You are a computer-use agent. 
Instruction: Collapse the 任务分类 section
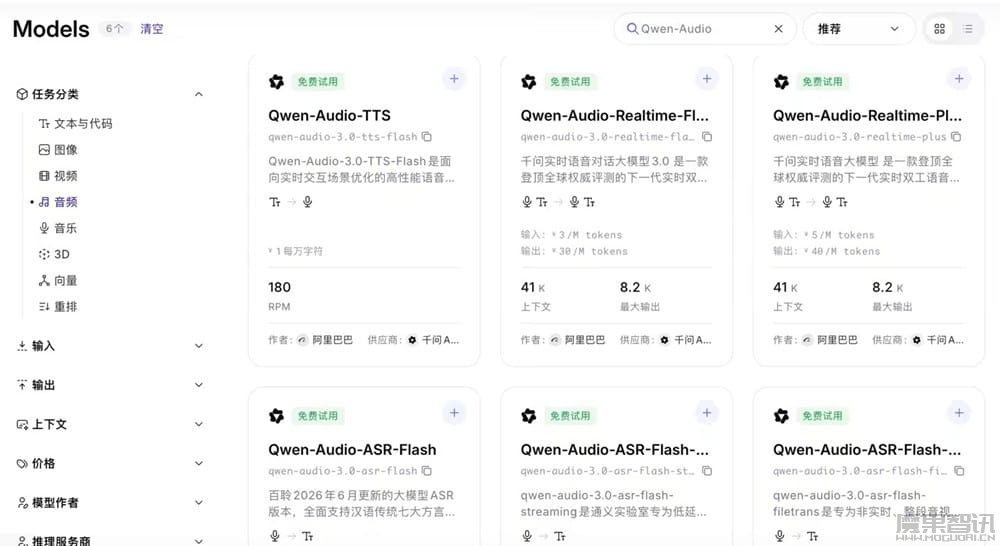[199, 94]
